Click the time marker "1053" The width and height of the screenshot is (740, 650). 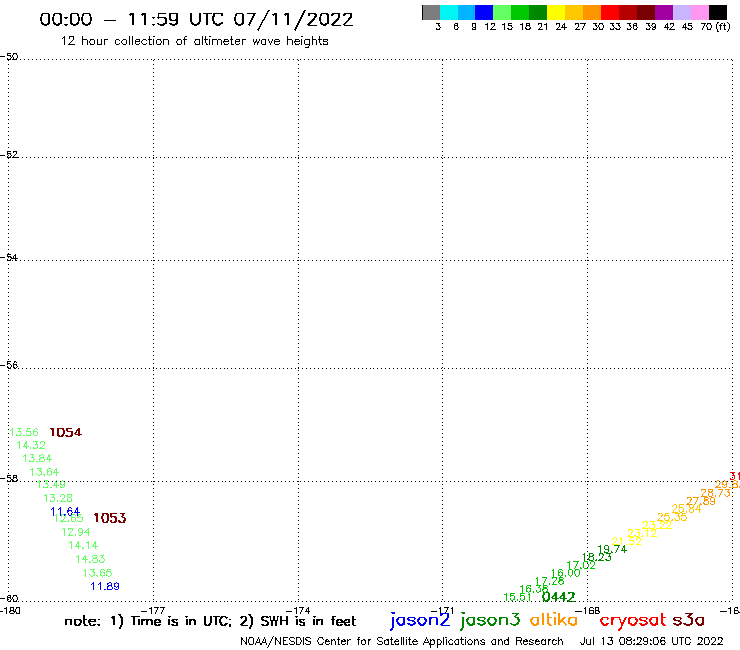coord(109,518)
